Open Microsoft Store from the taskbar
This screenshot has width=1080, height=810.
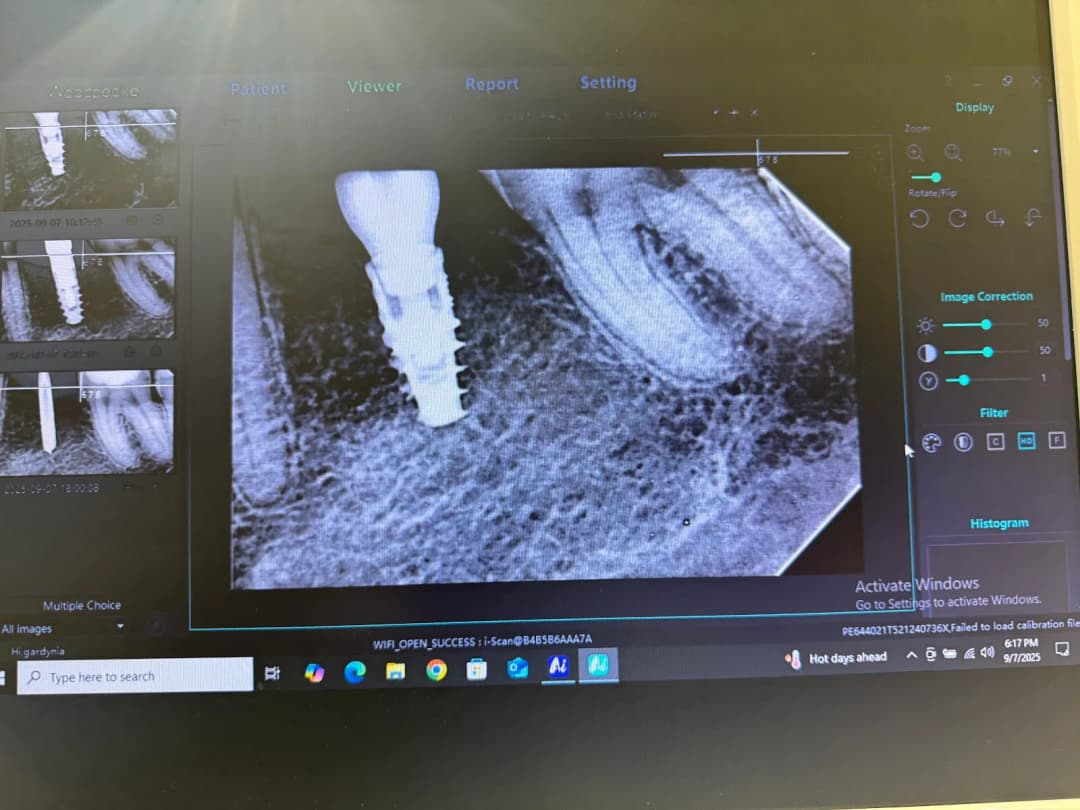477,669
